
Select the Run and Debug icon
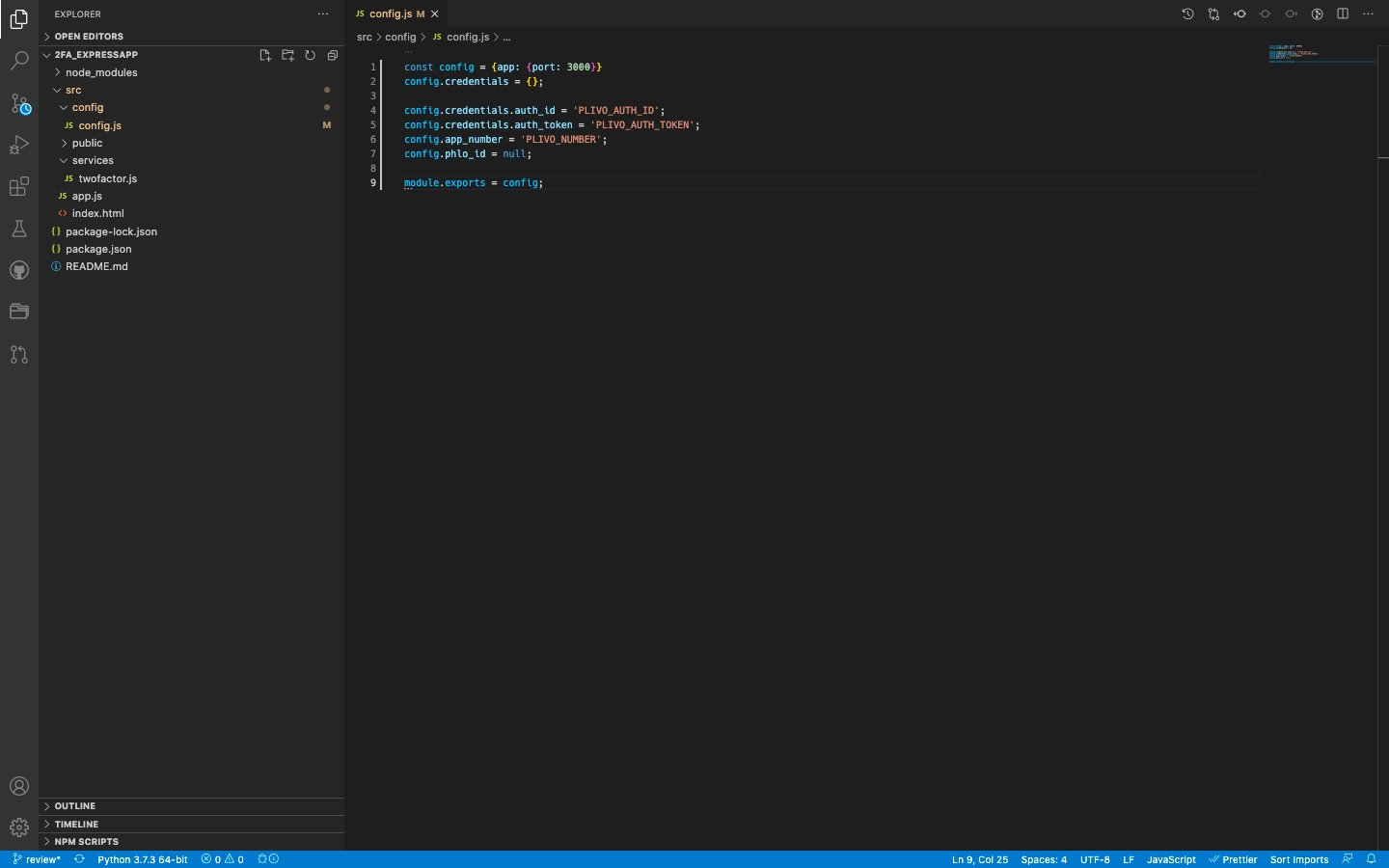pos(19,145)
